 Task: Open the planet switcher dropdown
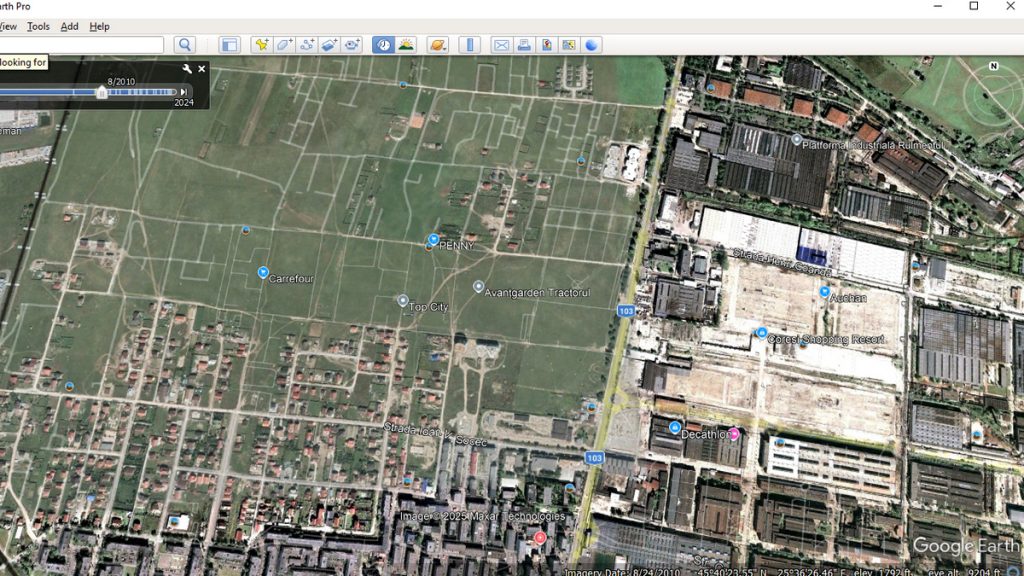pos(438,44)
